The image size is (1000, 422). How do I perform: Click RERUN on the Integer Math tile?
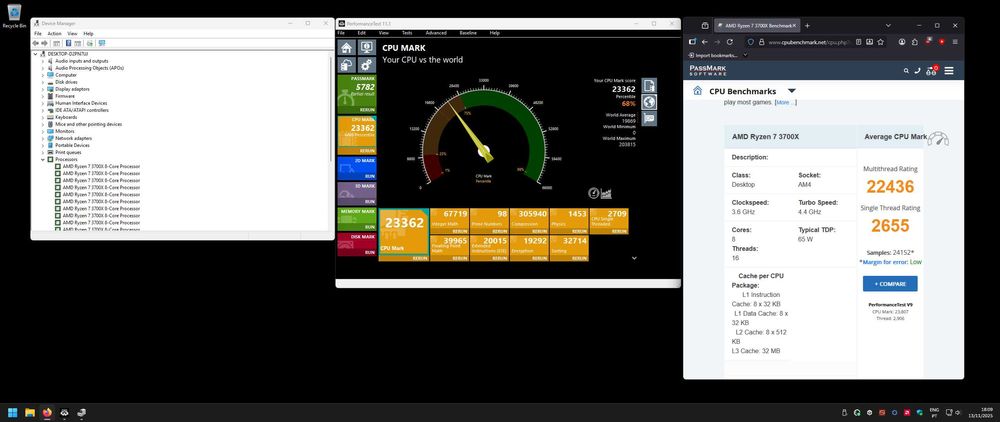point(459,231)
